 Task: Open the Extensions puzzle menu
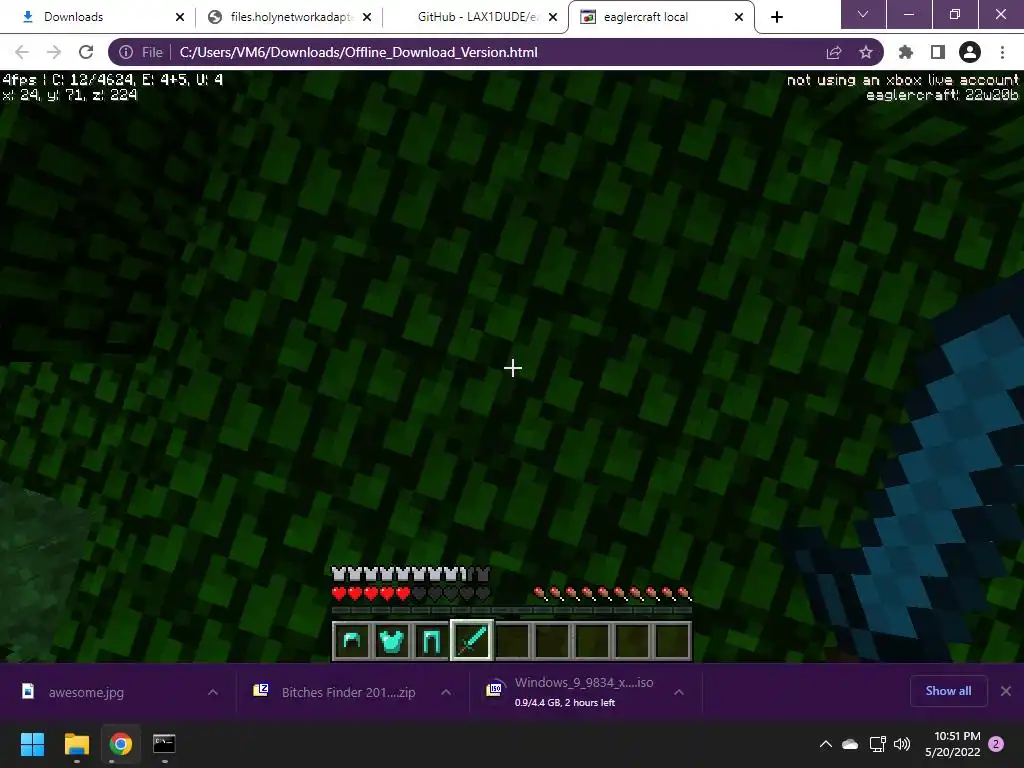906,52
